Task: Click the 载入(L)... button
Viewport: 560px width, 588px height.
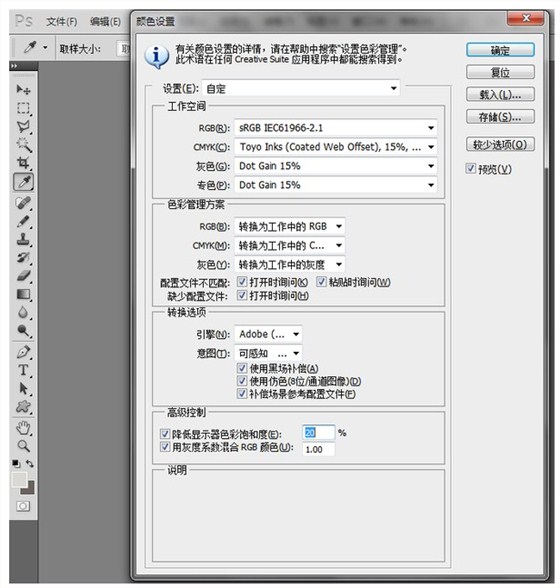Action: [500, 94]
